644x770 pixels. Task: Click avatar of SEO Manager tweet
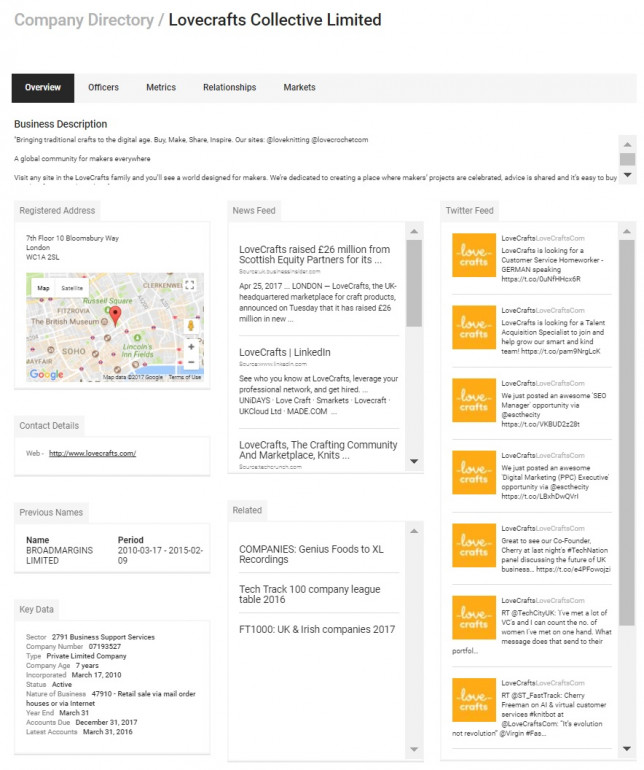tap(474, 400)
